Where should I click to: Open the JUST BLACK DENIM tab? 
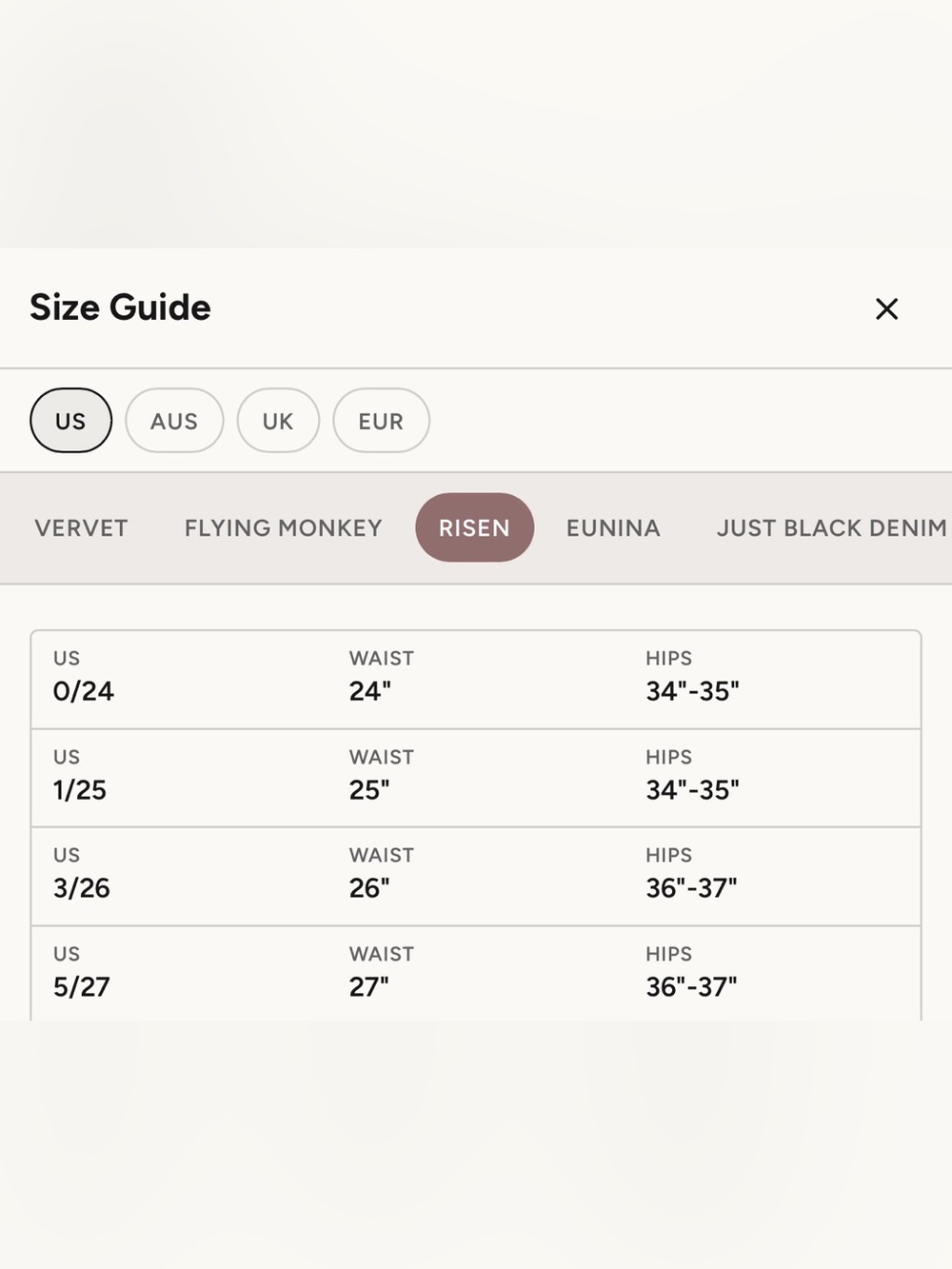(x=831, y=527)
